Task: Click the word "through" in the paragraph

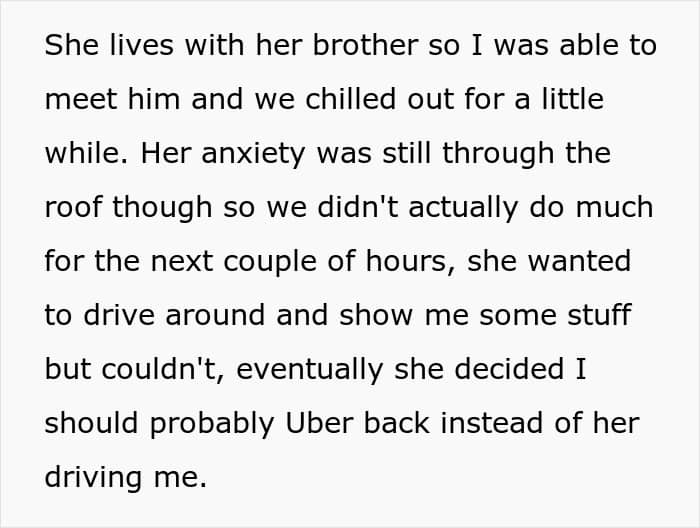Action: point(498,154)
